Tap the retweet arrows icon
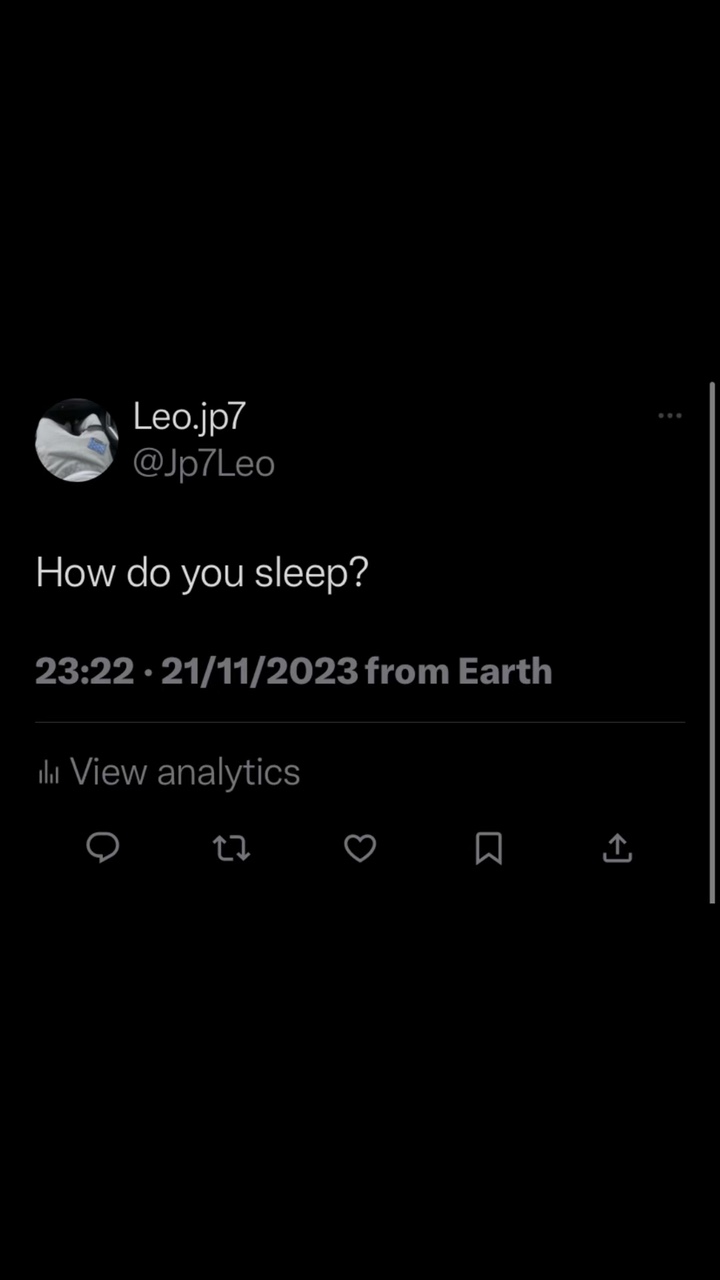Image resolution: width=720 pixels, height=1280 pixels. point(231,849)
